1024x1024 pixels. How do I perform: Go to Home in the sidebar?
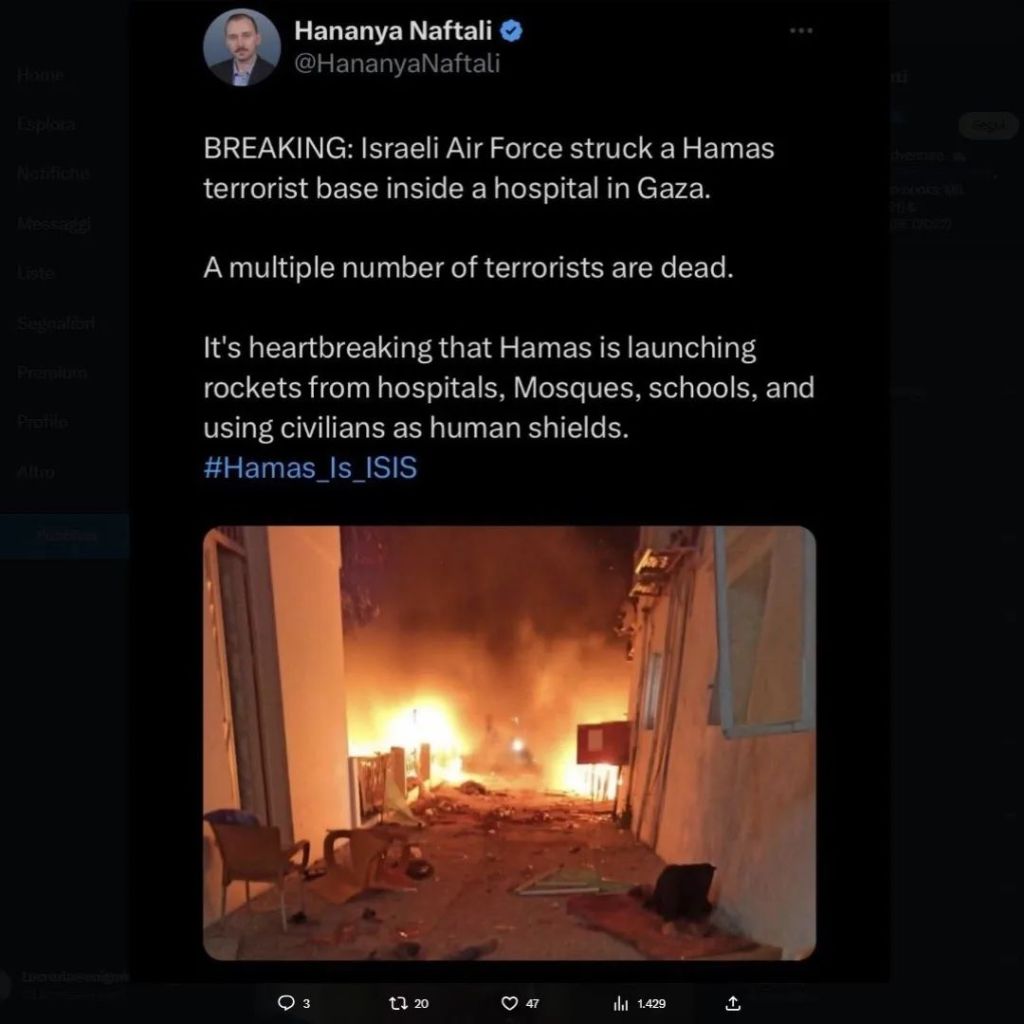click(x=40, y=75)
